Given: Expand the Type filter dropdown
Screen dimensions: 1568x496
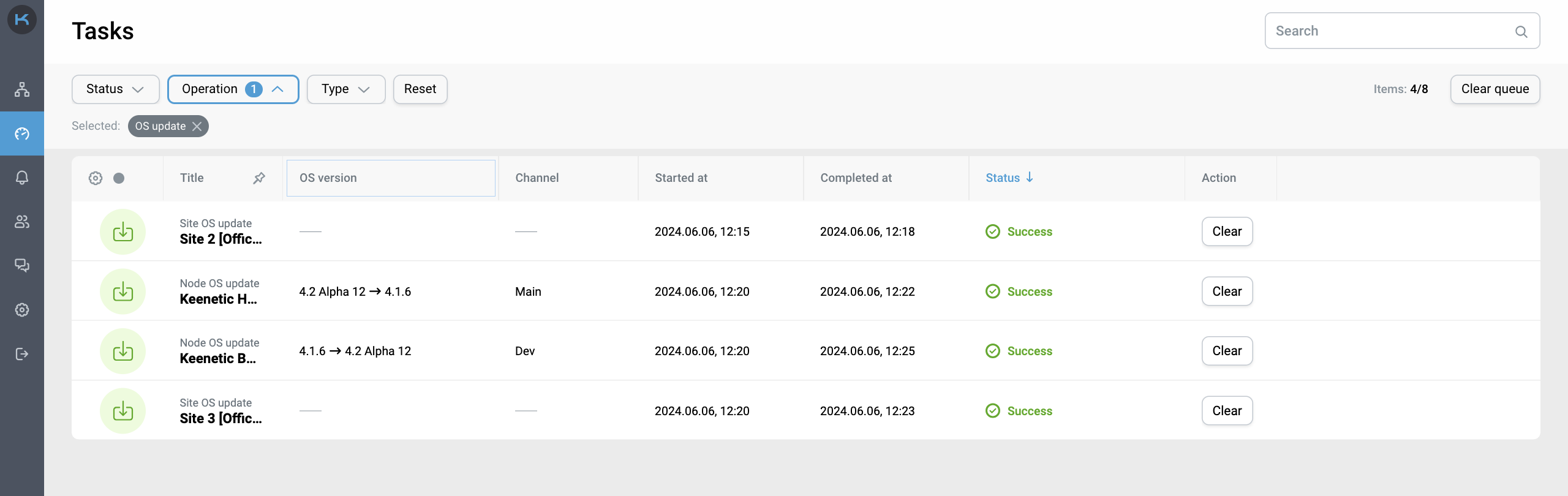Looking at the screenshot, I should tap(345, 89).
